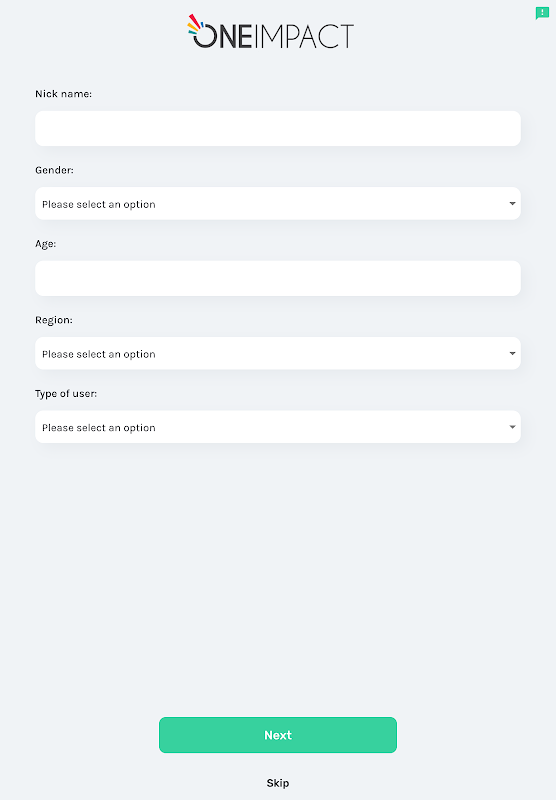Open the Gender selection dropdown
Image resolution: width=556 pixels, height=800 pixels.
point(277,204)
